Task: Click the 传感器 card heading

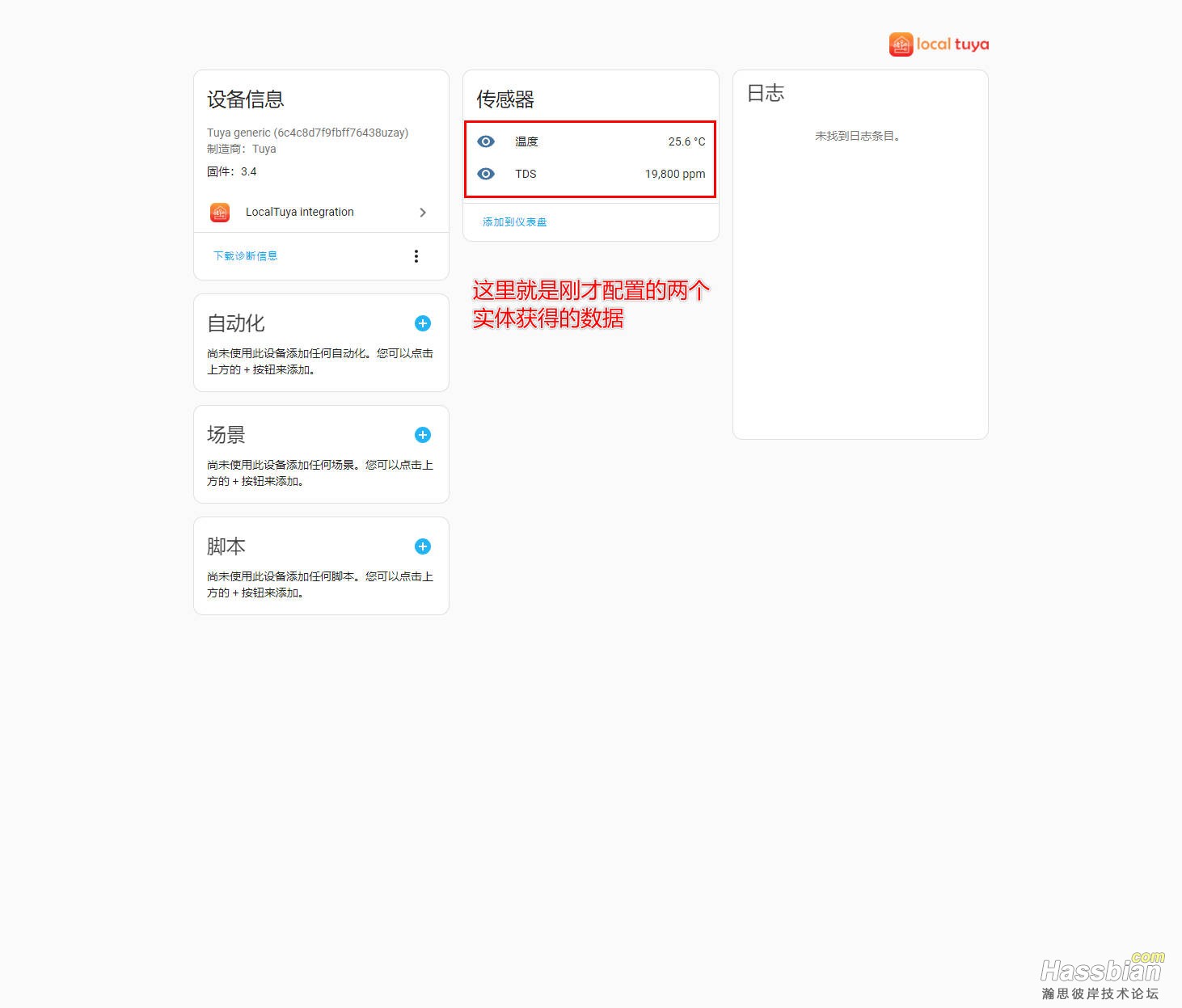Action: coord(505,99)
